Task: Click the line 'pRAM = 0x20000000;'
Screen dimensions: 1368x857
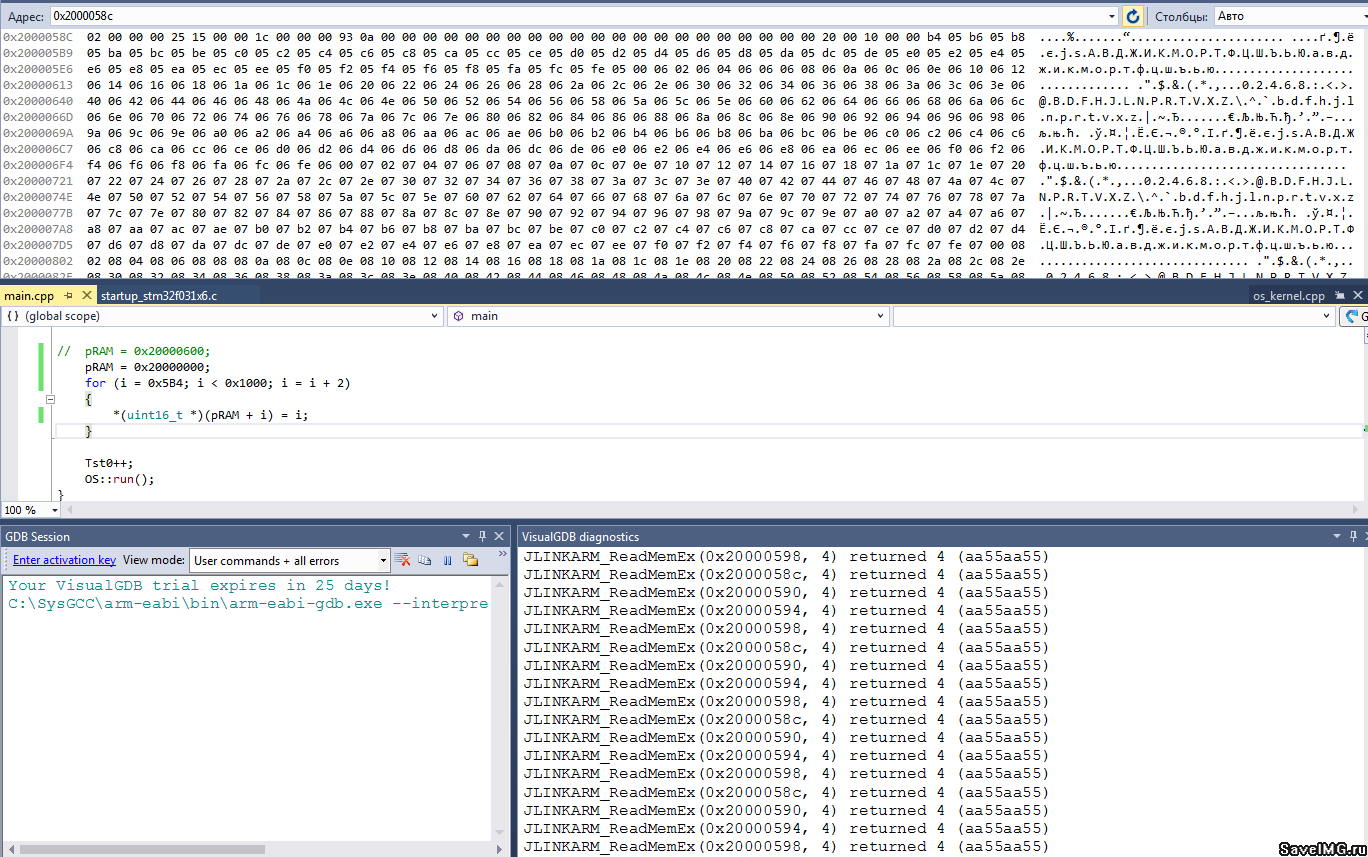Action: 148,367
